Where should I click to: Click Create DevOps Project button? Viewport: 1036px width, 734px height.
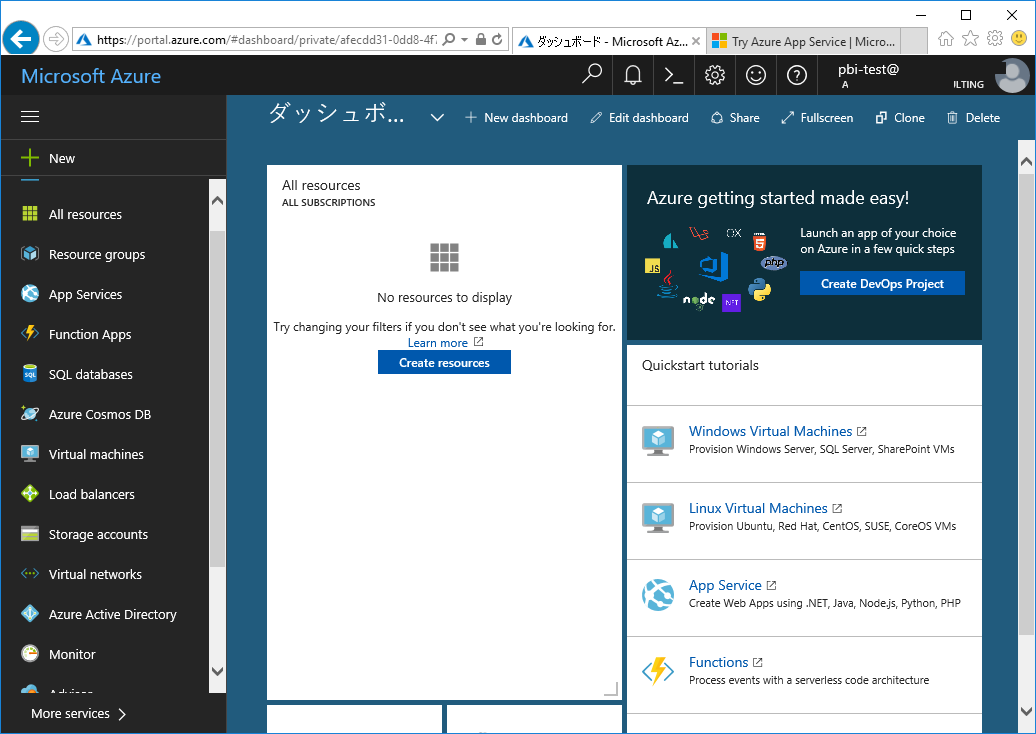pos(882,283)
